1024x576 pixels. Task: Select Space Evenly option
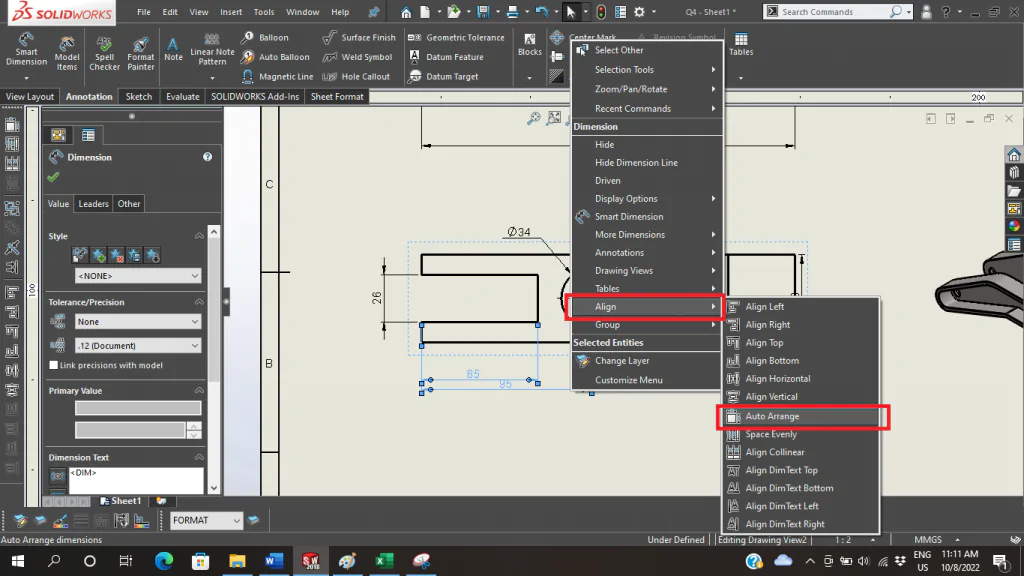tap(802, 434)
